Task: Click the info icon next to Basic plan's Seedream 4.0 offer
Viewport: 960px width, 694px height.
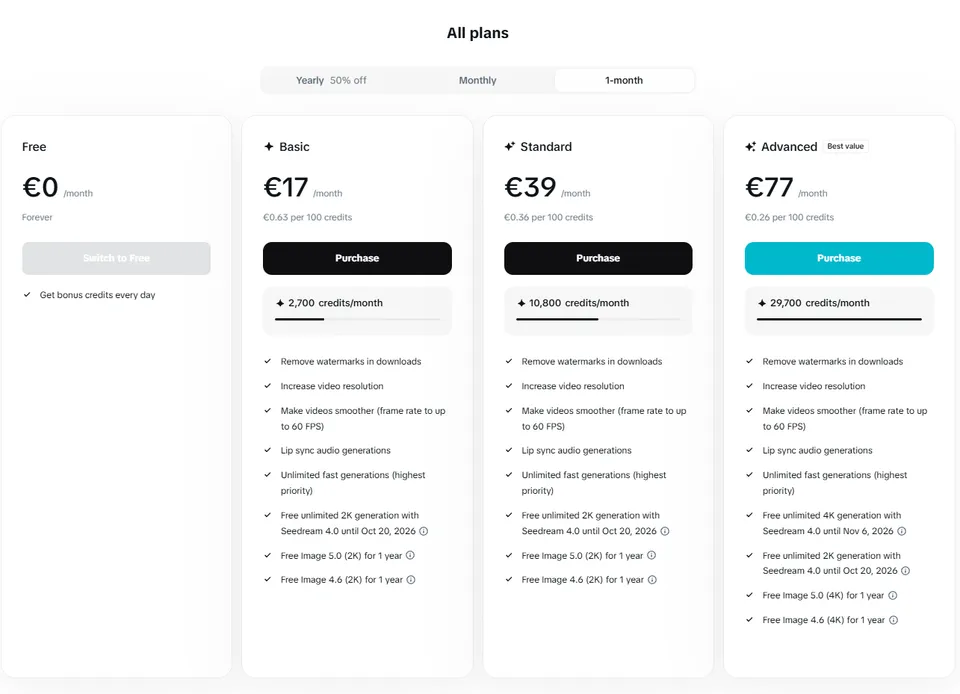Action: (424, 531)
